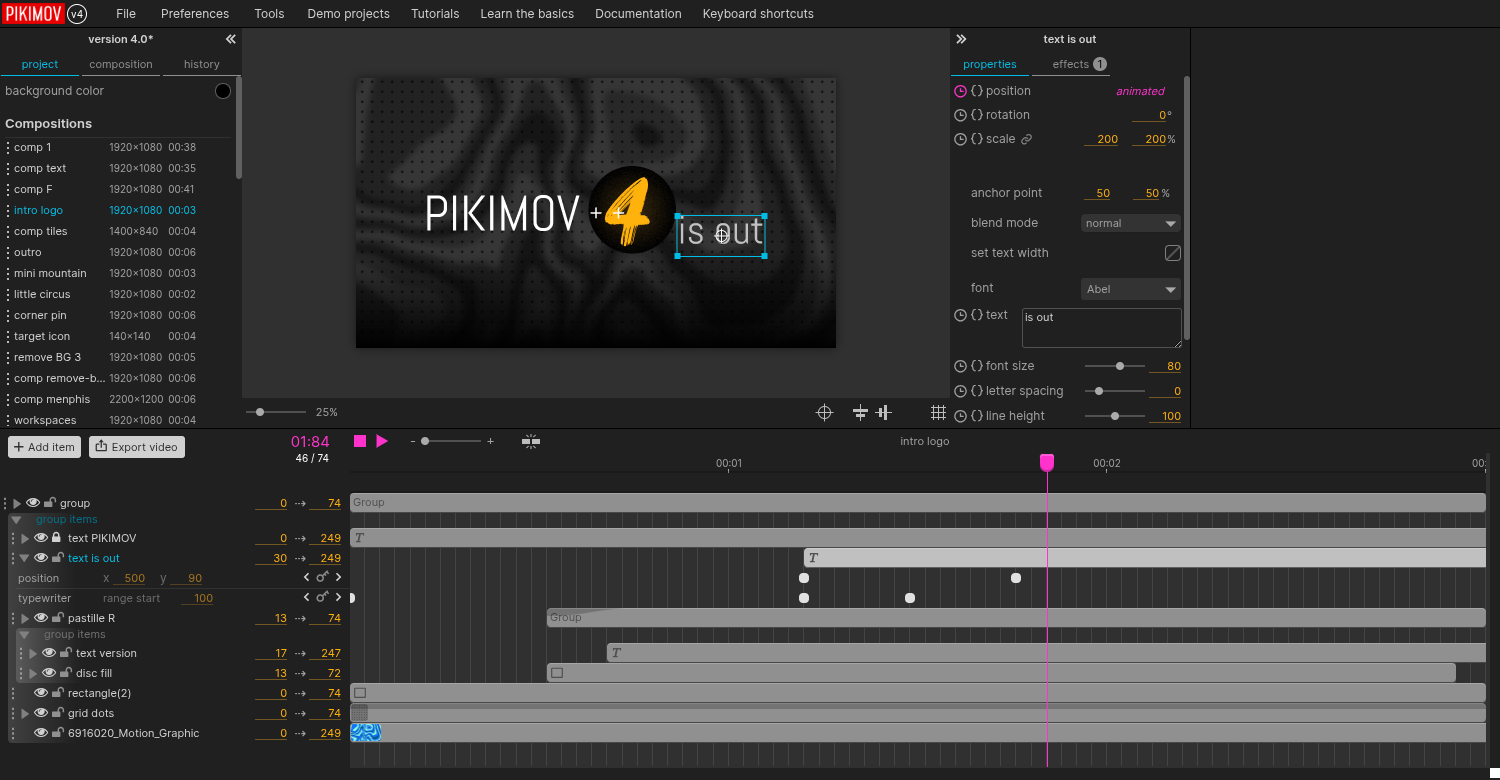Click the stopwatch icon beside scale property
Screen dimensions: 1500x780
coord(960,139)
